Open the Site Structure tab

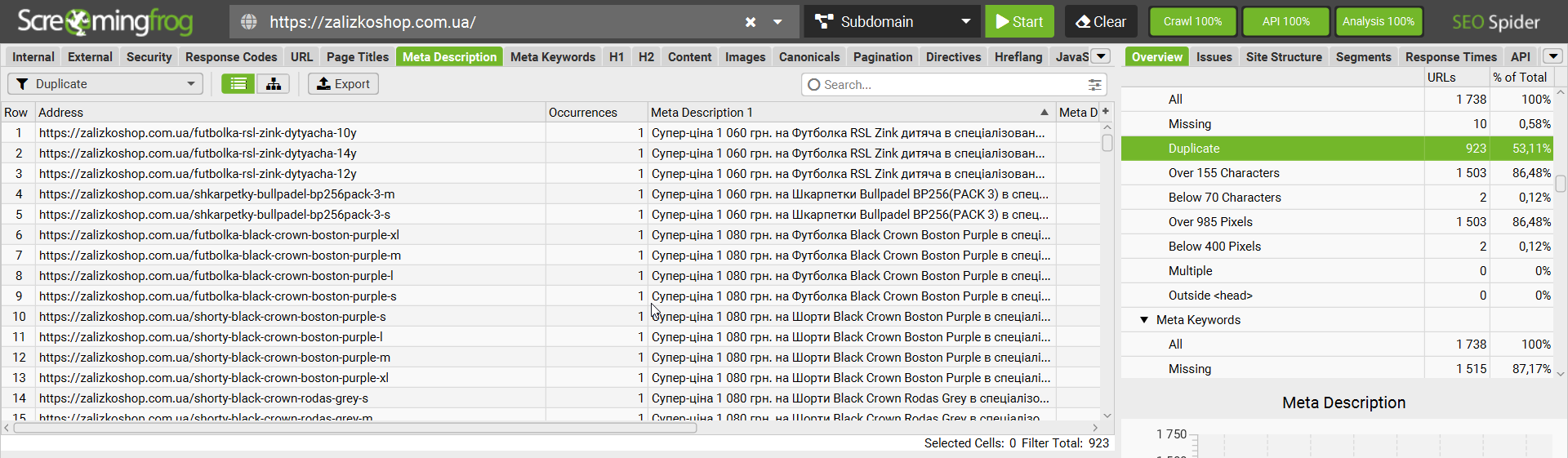(x=1284, y=57)
